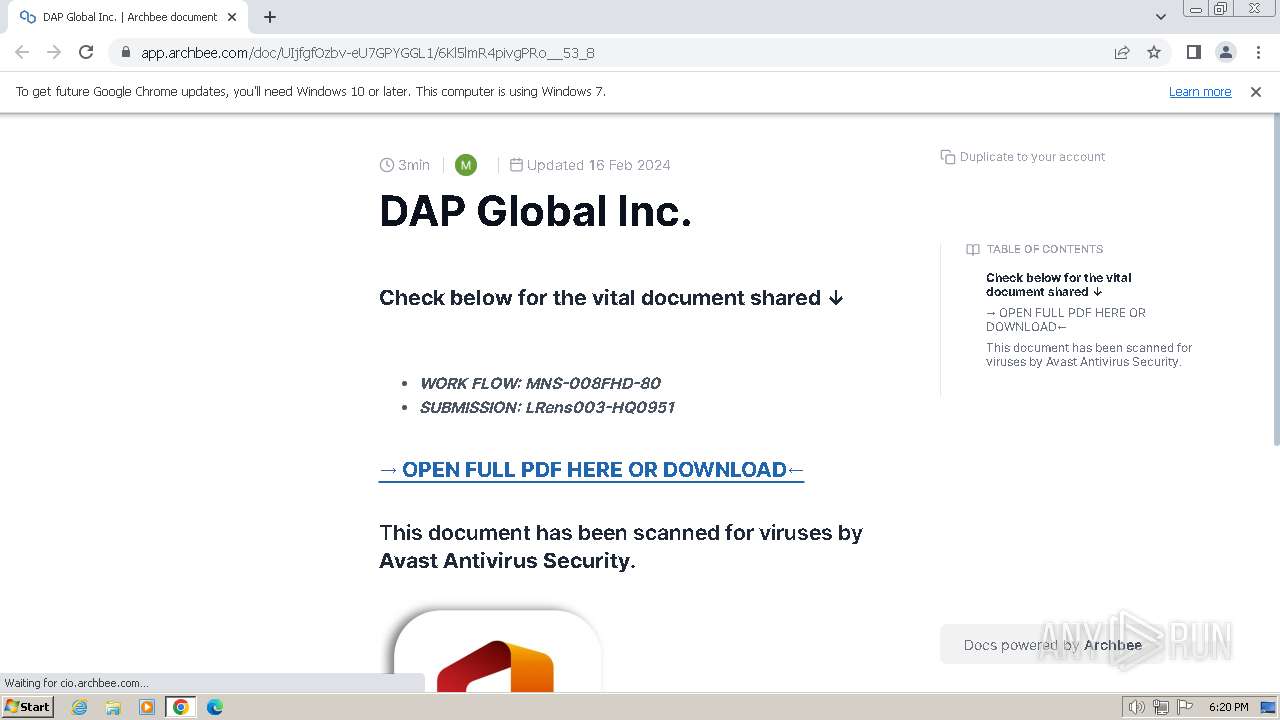The width and height of the screenshot is (1280, 720).
Task: Click the WORK FLOW: MNS-008FHD-80 line
Action: tap(540, 383)
